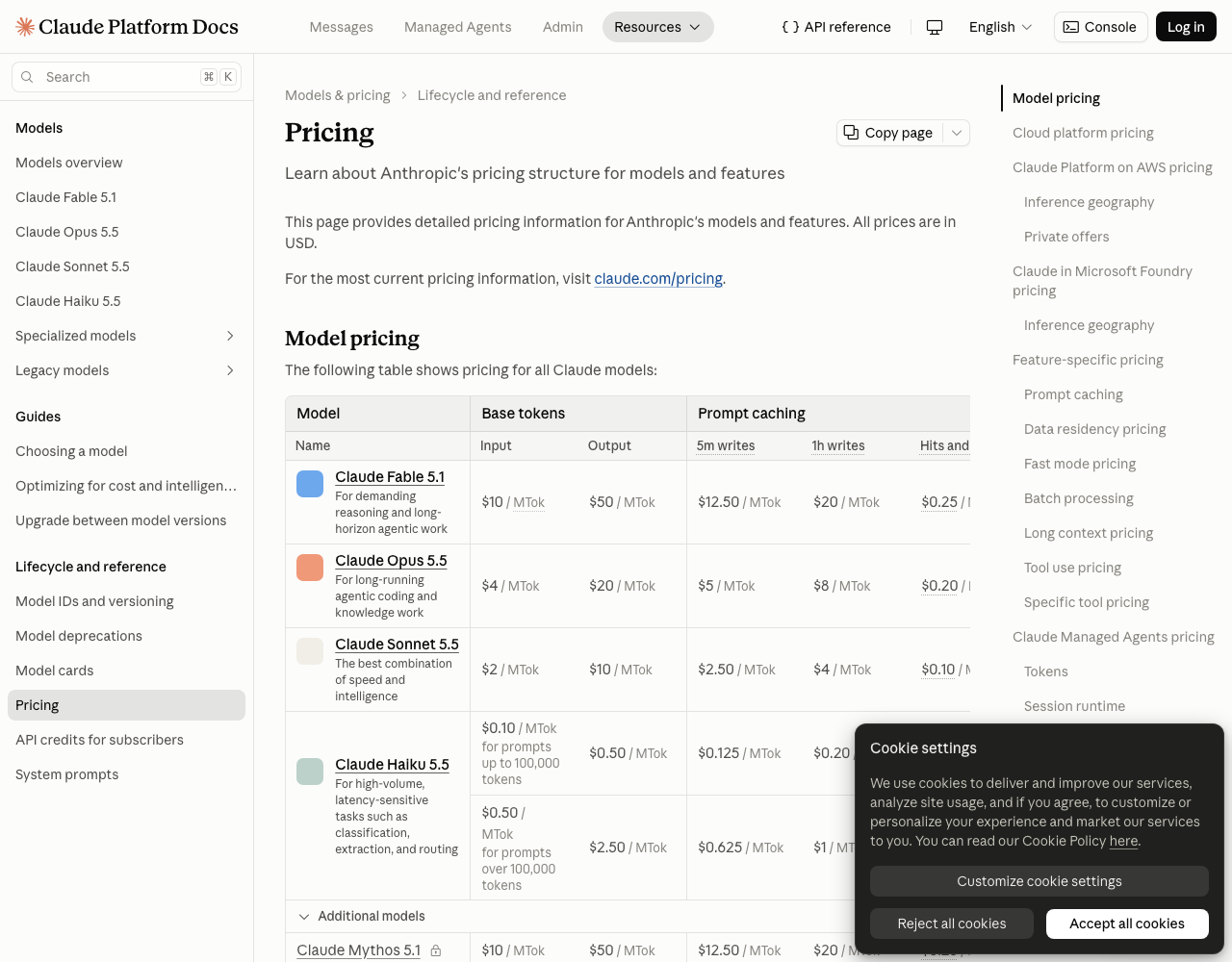This screenshot has width=1232, height=962.
Task: Switch to the Managed Agents tab
Action: (458, 27)
